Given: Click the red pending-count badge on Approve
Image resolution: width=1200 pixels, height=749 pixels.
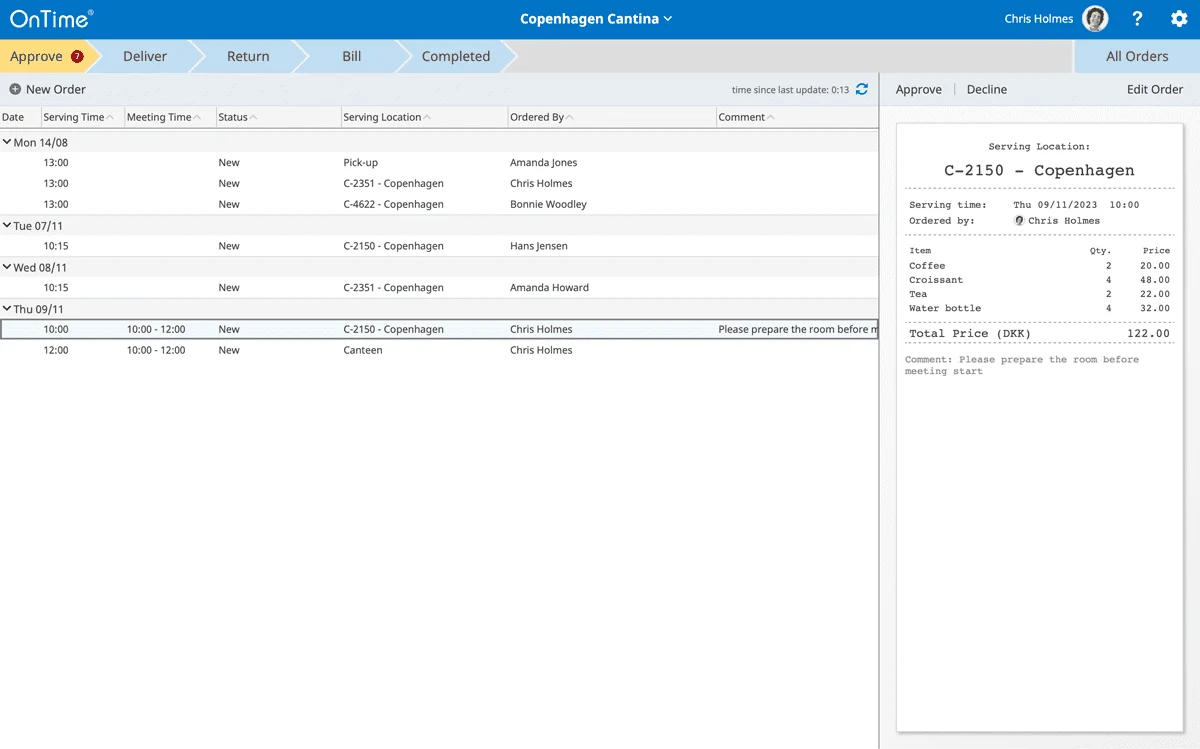Looking at the screenshot, I should (x=77, y=57).
